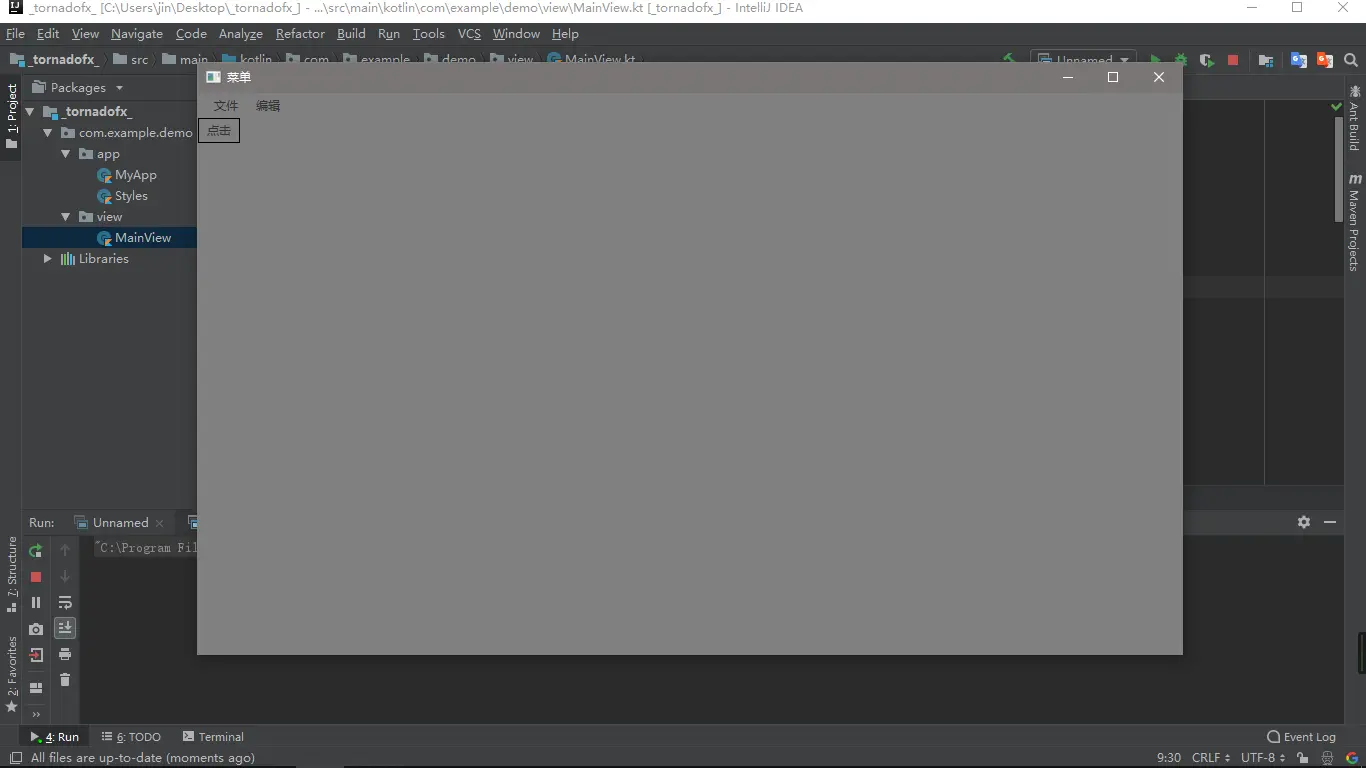This screenshot has width=1366, height=768.
Task: Open the Analyze menu
Action: [x=241, y=34]
